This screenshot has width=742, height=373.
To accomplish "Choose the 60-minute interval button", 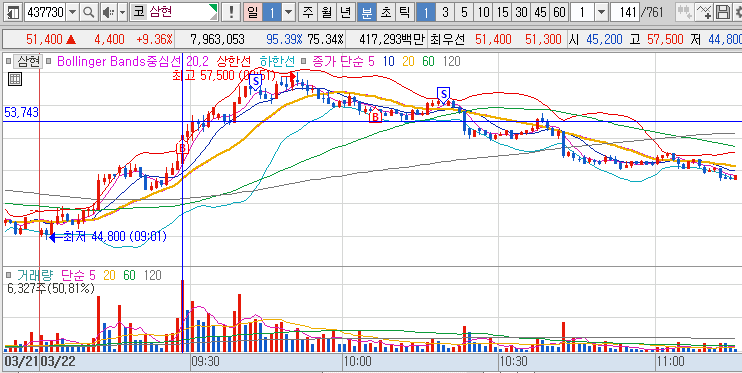I will click(559, 12).
